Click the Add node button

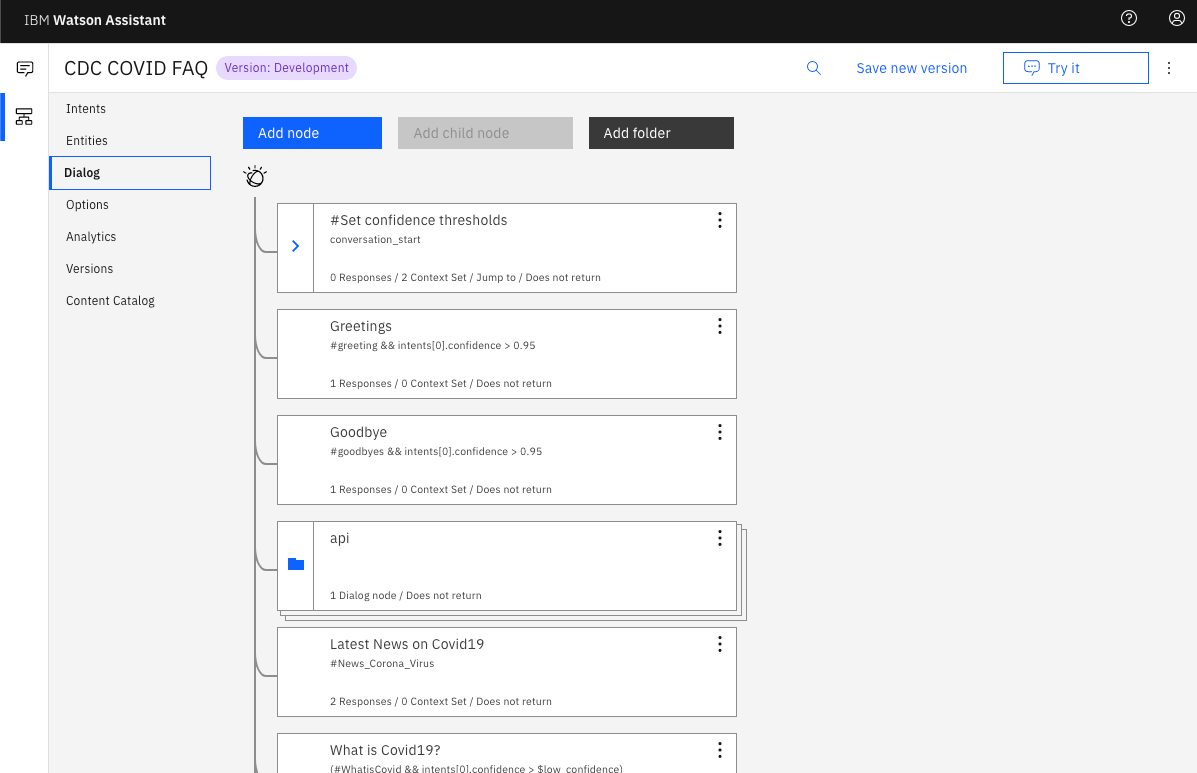(x=312, y=133)
